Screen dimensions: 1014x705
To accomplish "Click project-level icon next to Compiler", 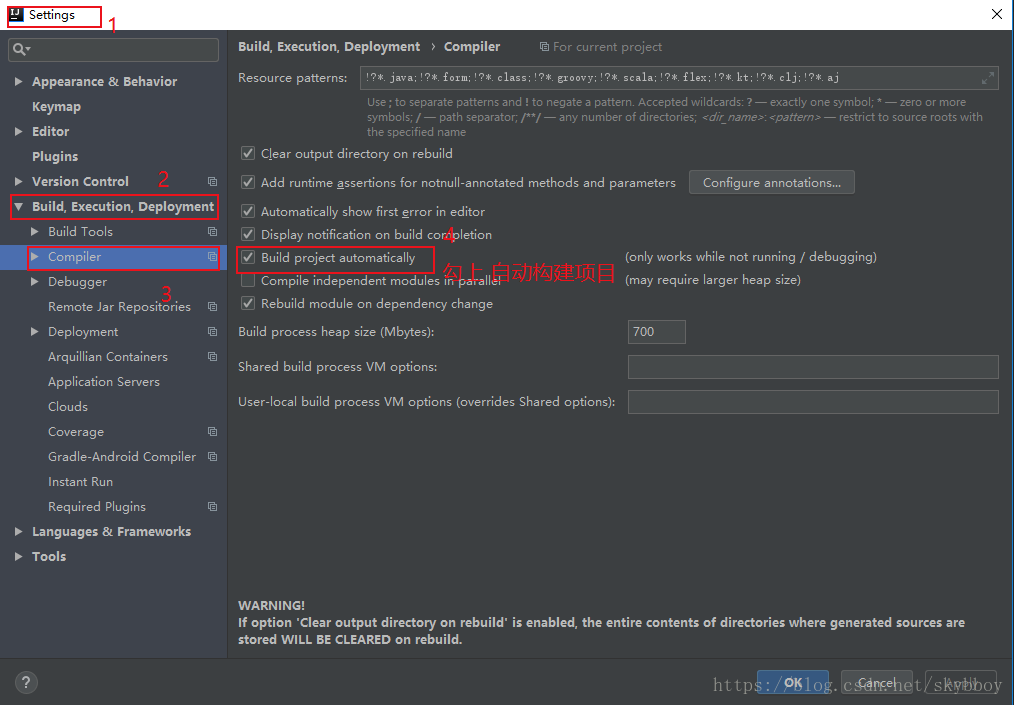I will [x=212, y=257].
